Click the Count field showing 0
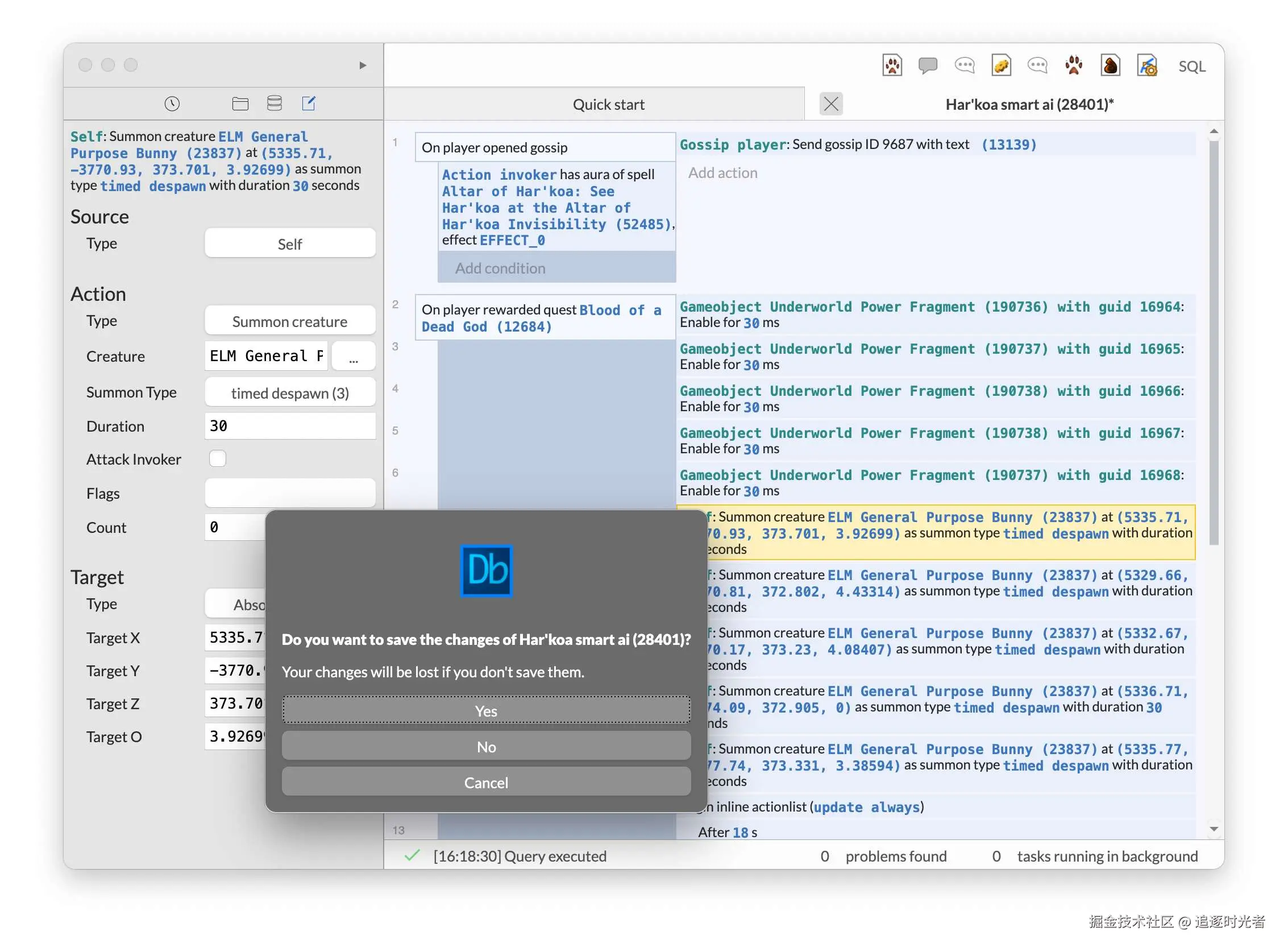 point(235,528)
